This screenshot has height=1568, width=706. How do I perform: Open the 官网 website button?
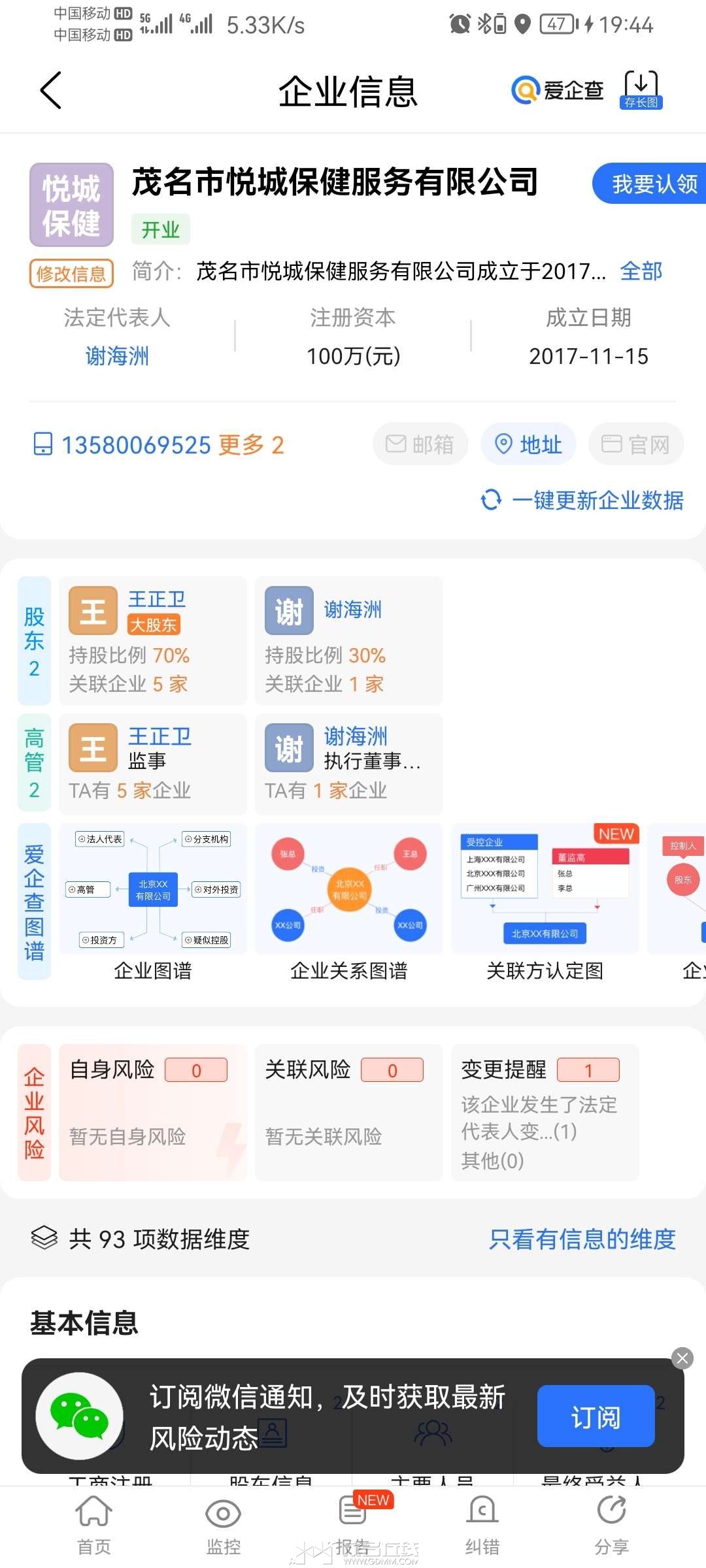636,444
